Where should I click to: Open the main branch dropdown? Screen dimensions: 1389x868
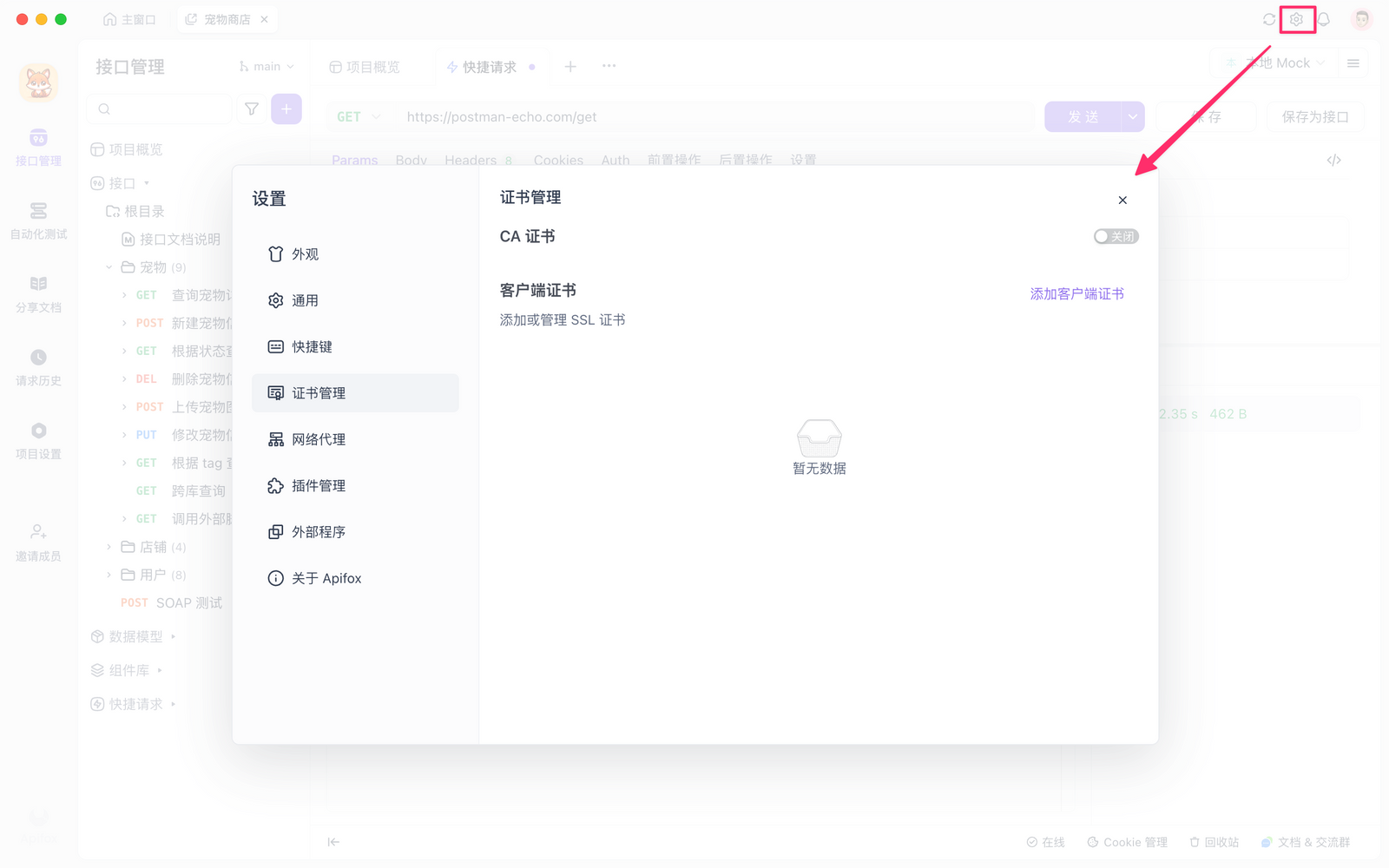click(x=267, y=67)
